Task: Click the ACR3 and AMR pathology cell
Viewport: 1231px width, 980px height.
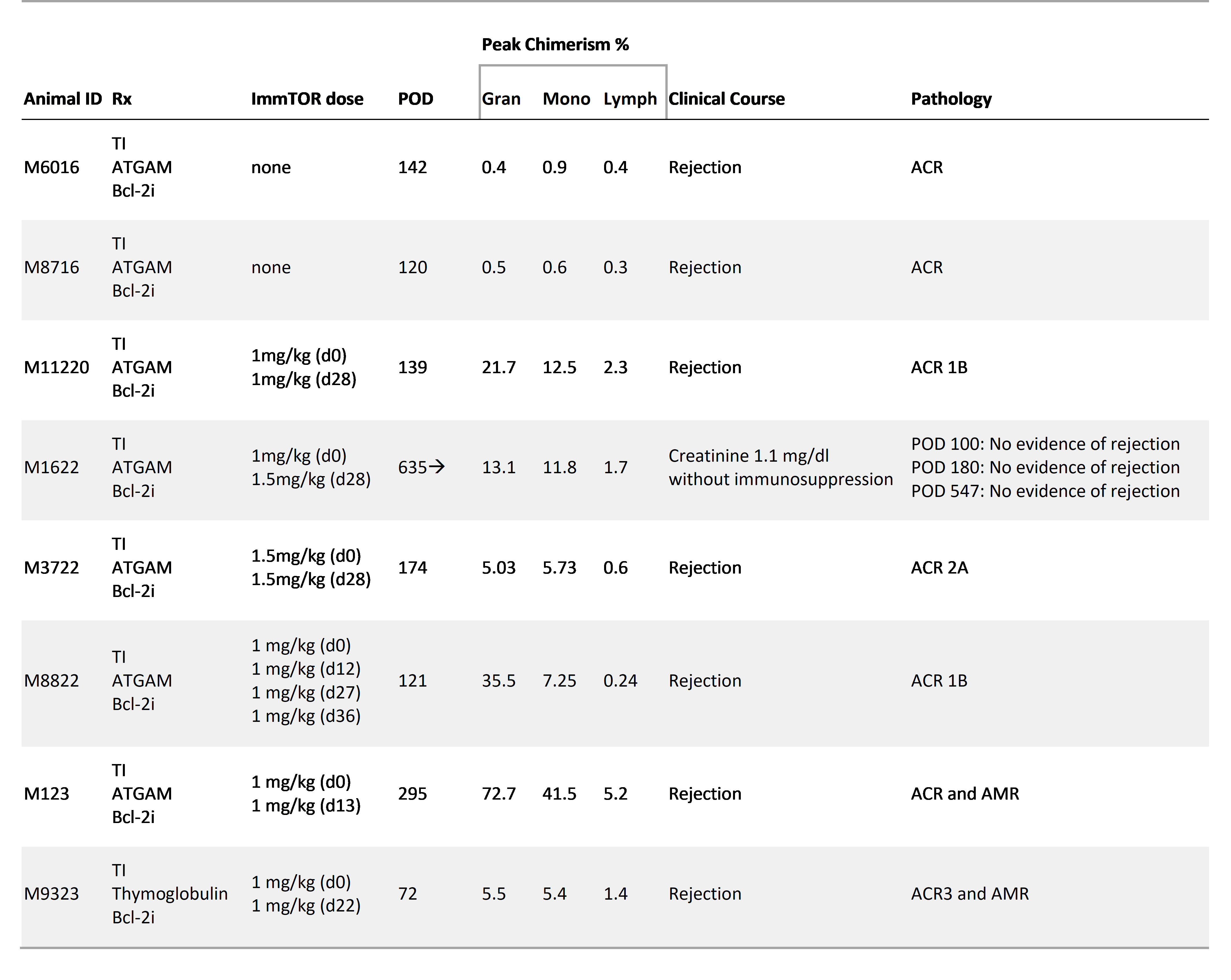Action: pyautogui.click(x=969, y=893)
